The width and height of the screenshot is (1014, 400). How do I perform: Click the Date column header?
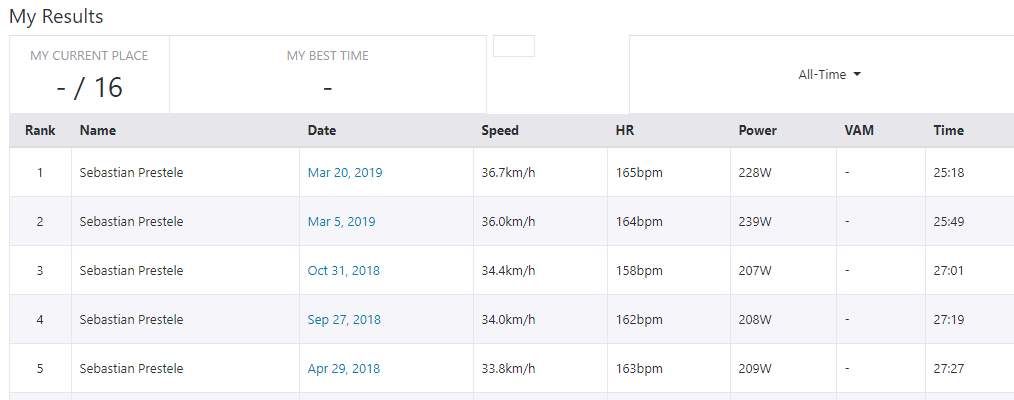pyautogui.click(x=322, y=131)
